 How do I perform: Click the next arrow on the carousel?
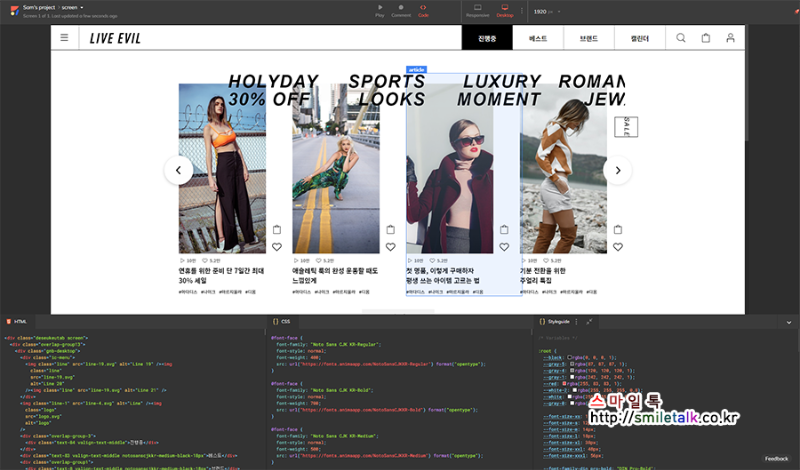[x=617, y=170]
